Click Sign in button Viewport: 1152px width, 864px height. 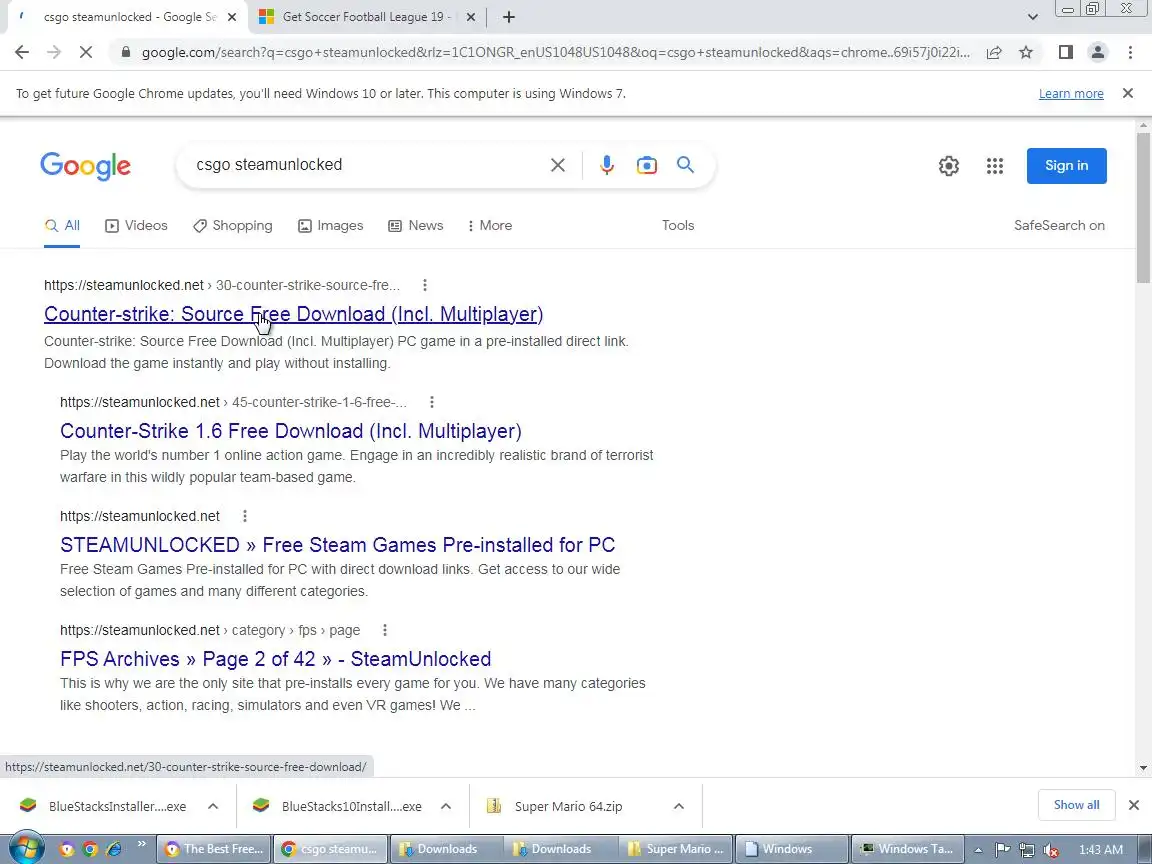tap(1066, 165)
